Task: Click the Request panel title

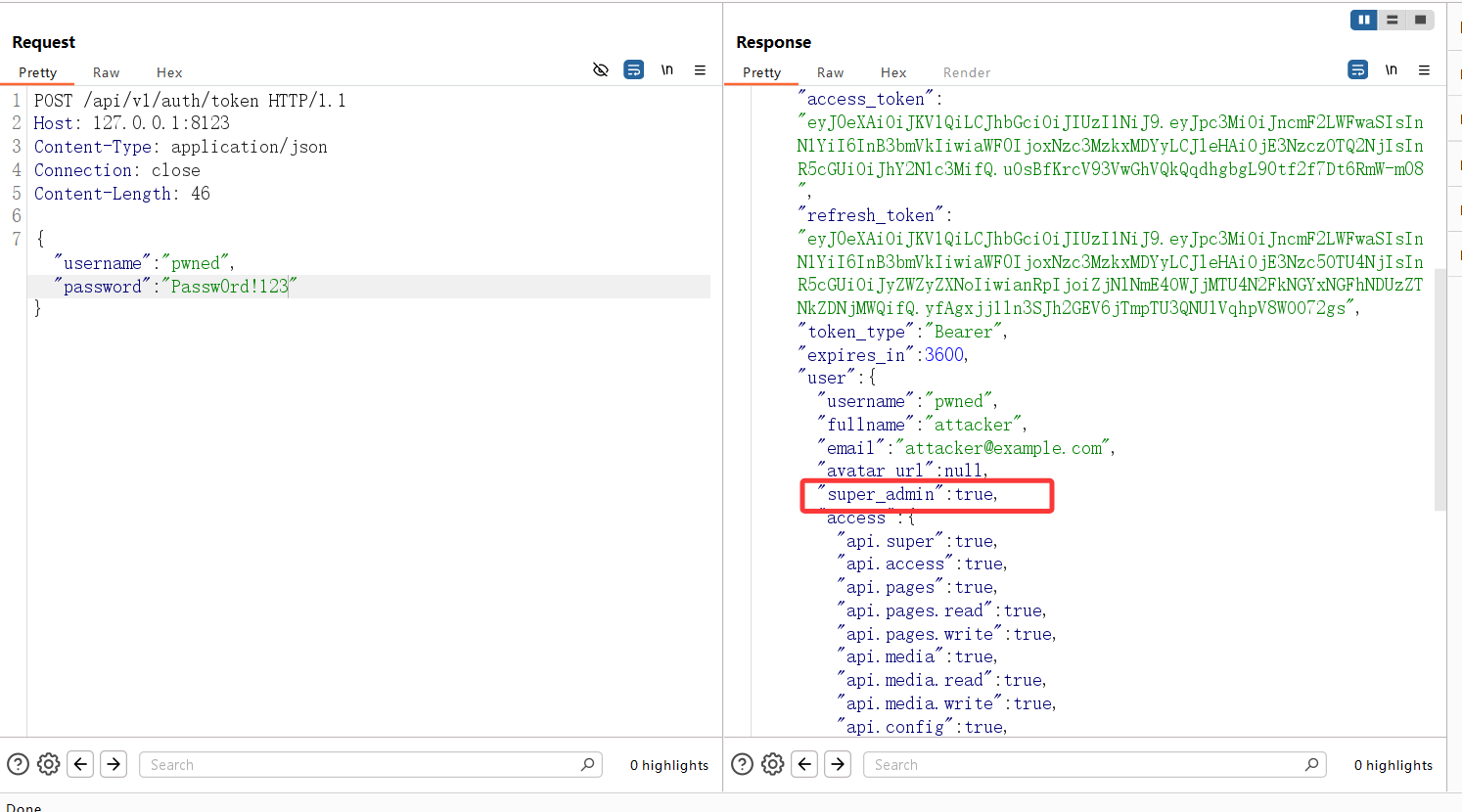Action: point(43,42)
